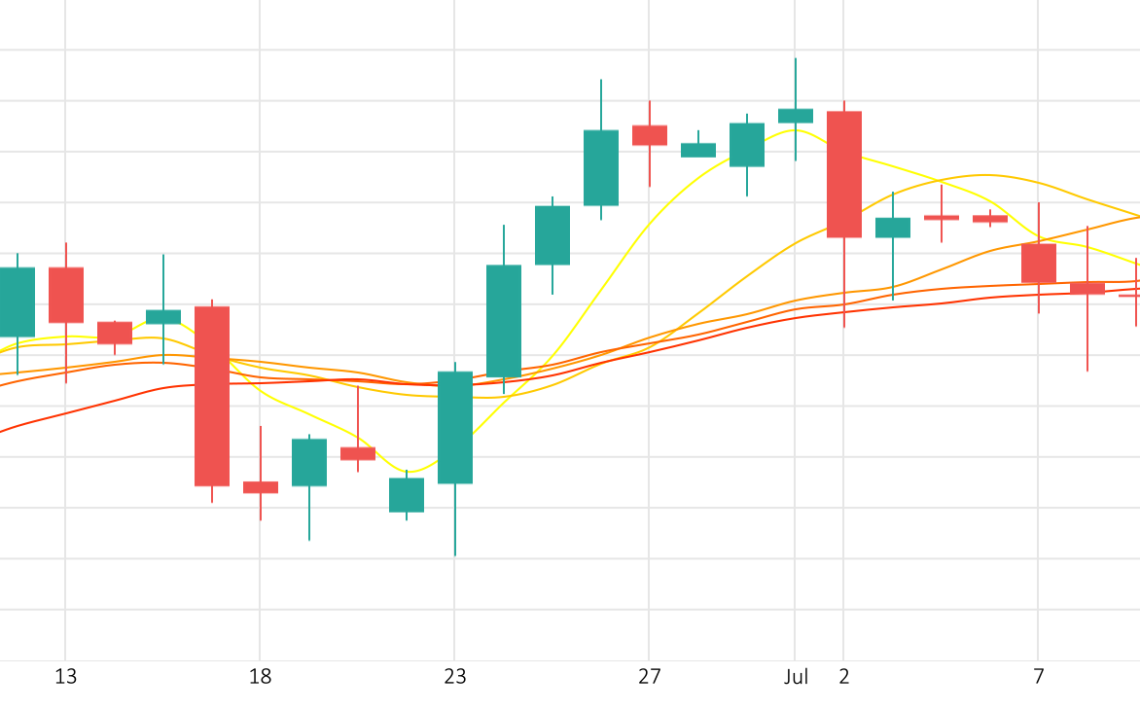Click the "Jul" month label on the axis
The width and height of the screenshot is (1140, 710).
(x=796, y=677)
